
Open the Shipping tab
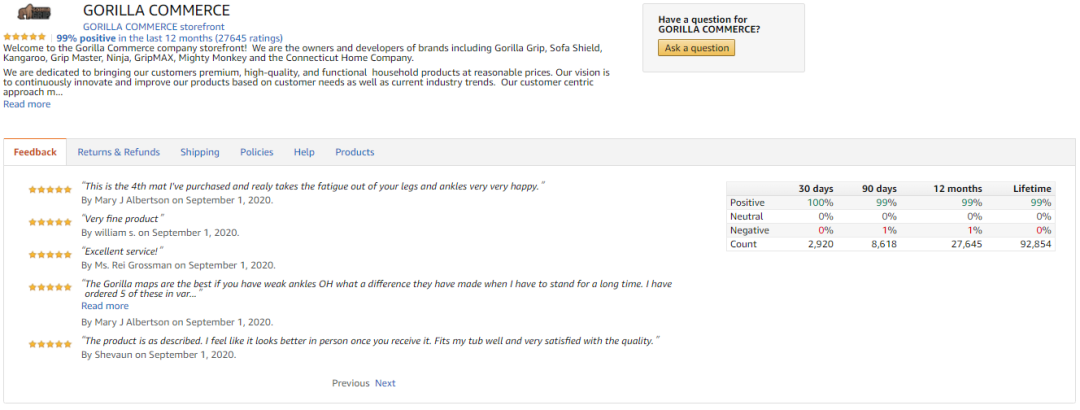coord(200,152)
